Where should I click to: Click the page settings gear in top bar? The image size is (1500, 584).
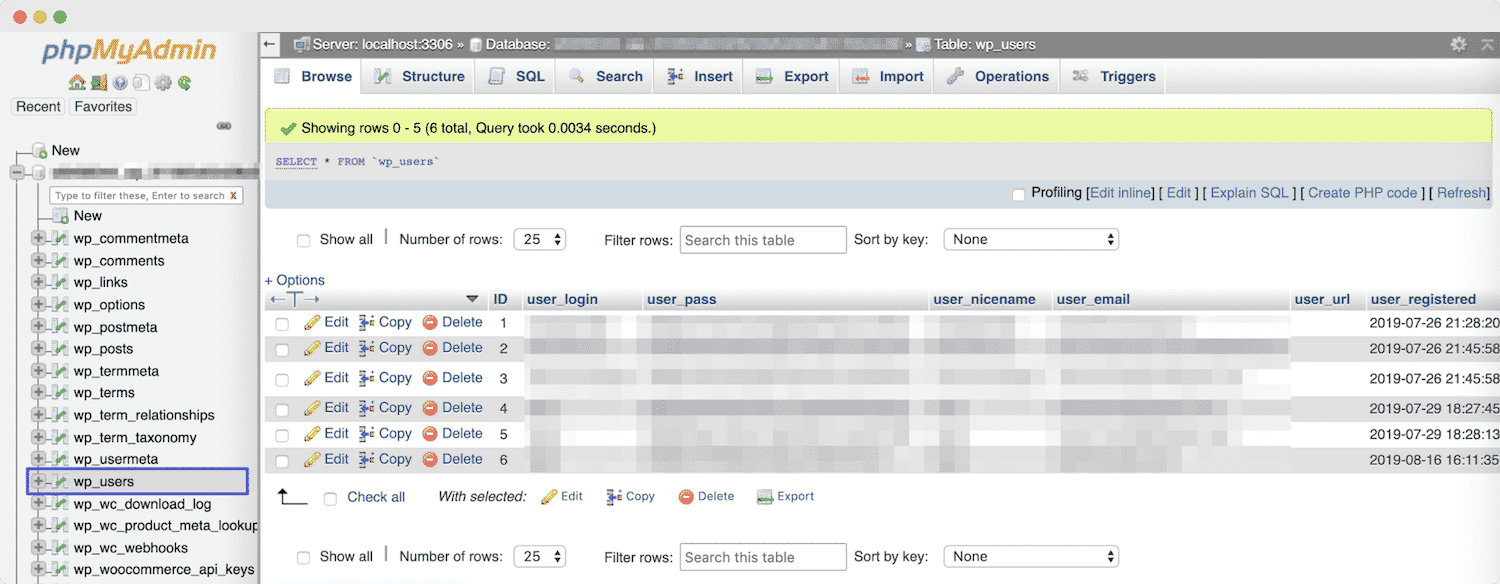[x=1459, y=44]
